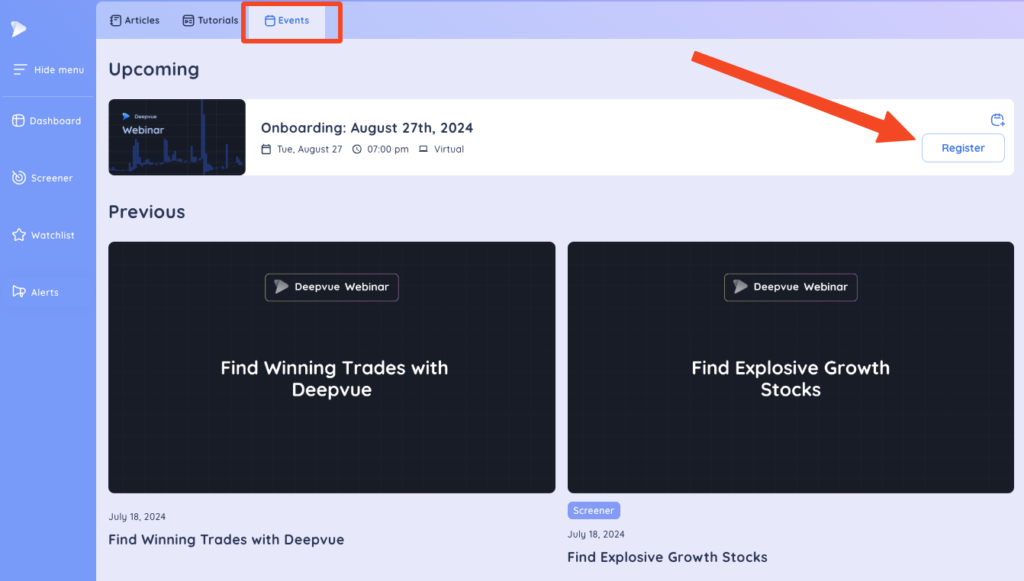Switch to the Tutorials tab
This screenshot has width=1024, height=581.
point(210,20)
